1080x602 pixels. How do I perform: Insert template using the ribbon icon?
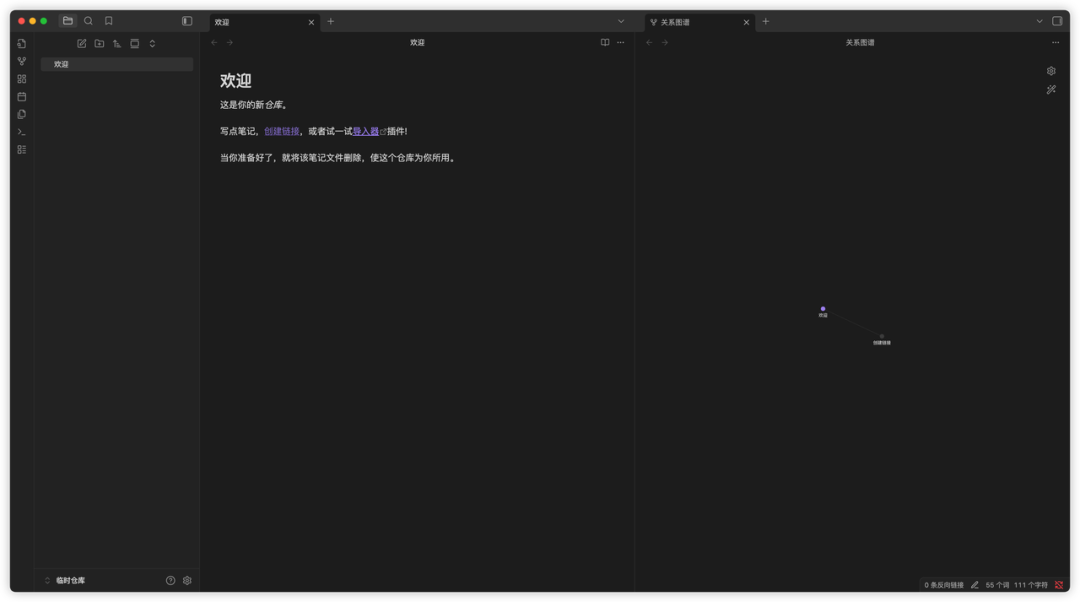[x=22, y=114]
